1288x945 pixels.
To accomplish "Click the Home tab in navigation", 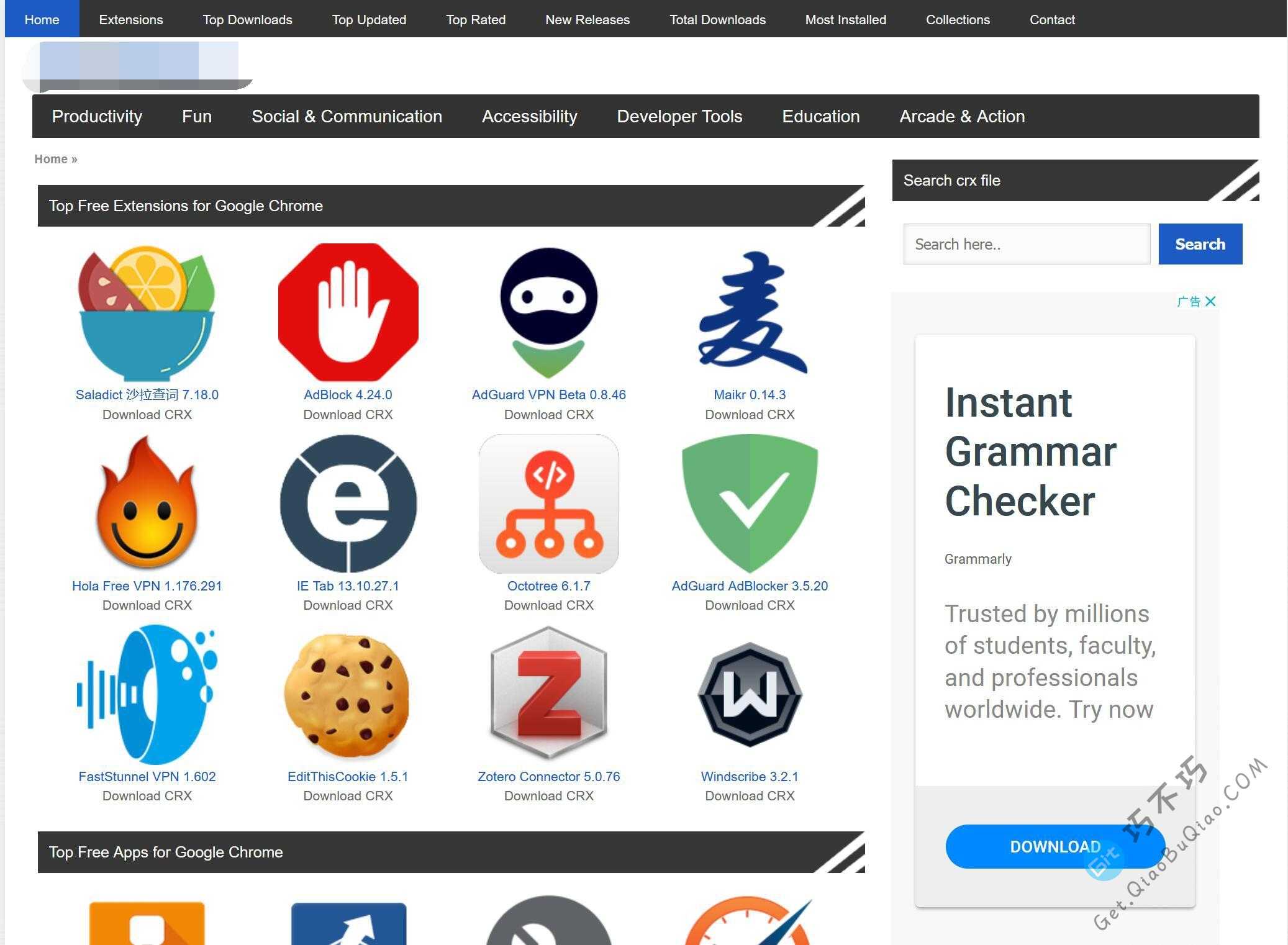I will [x=42, y=19].
